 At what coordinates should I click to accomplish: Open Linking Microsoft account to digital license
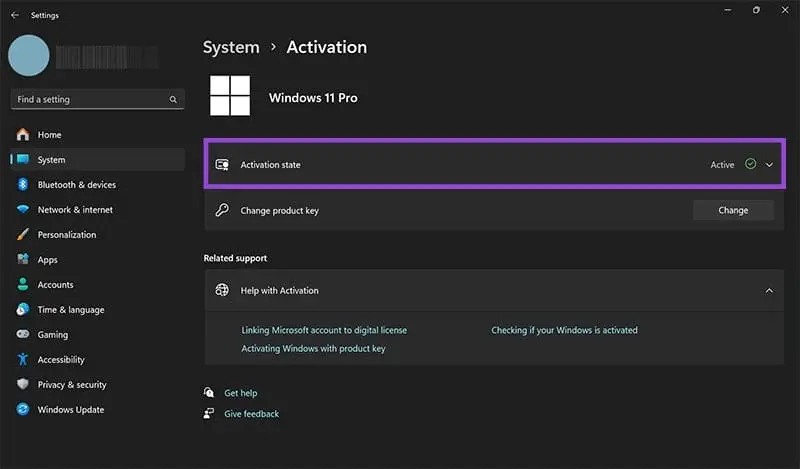[x=324, y=330]
